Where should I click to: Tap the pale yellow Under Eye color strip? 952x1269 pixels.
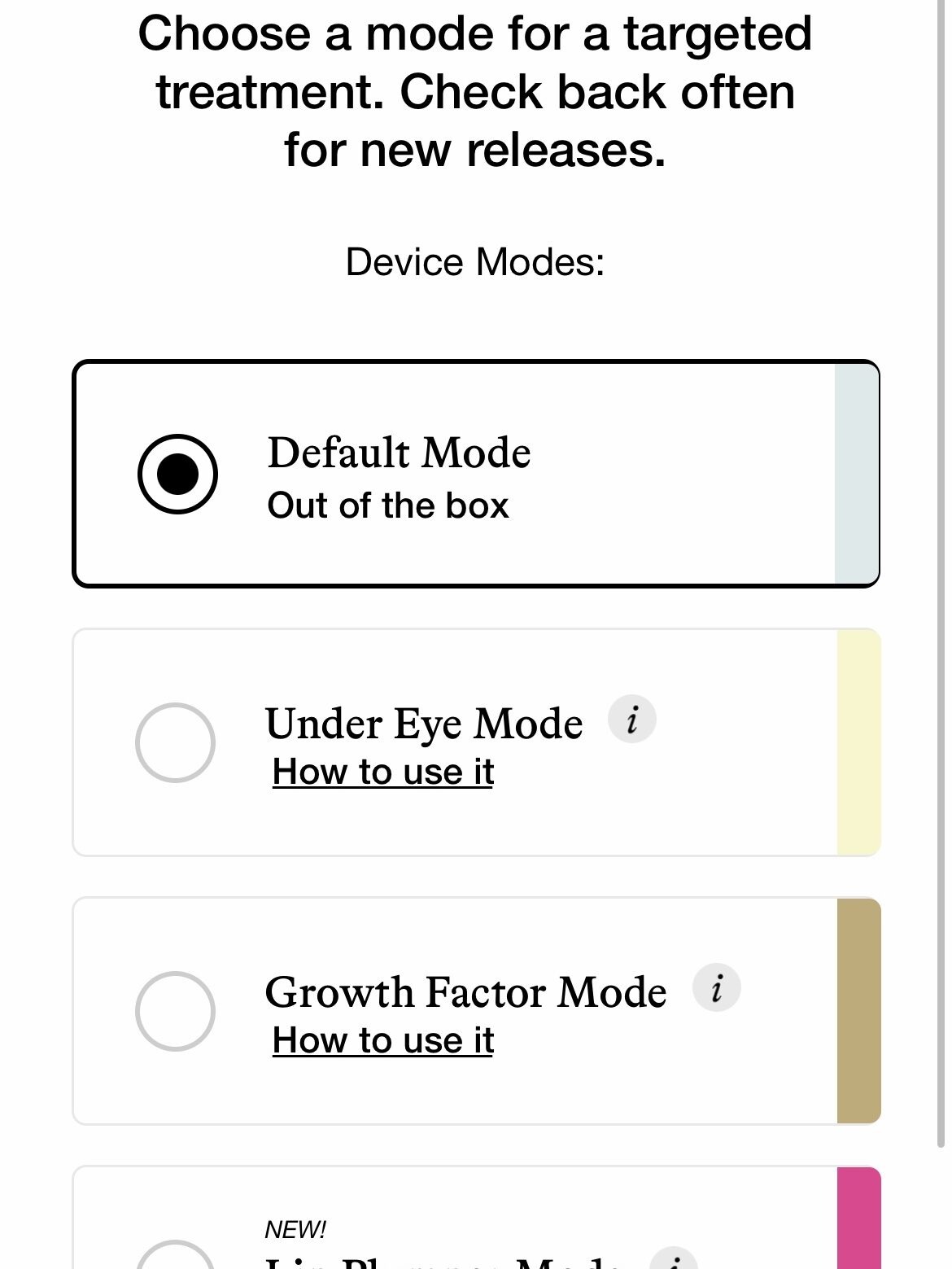point(858,742)
